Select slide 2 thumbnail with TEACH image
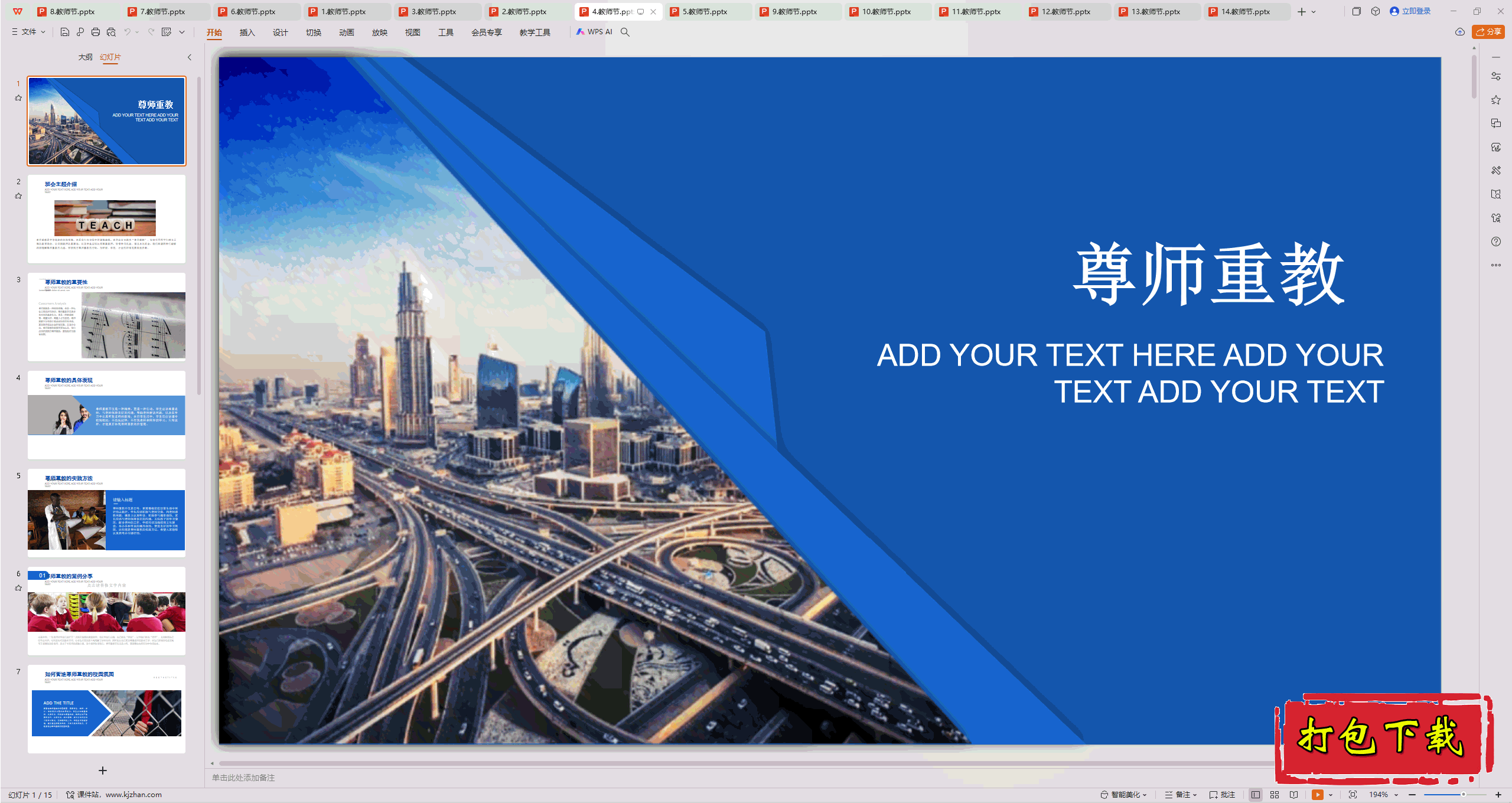This screenshot has height=803, width=1512. pyautogui.click(x=106, y=219)
